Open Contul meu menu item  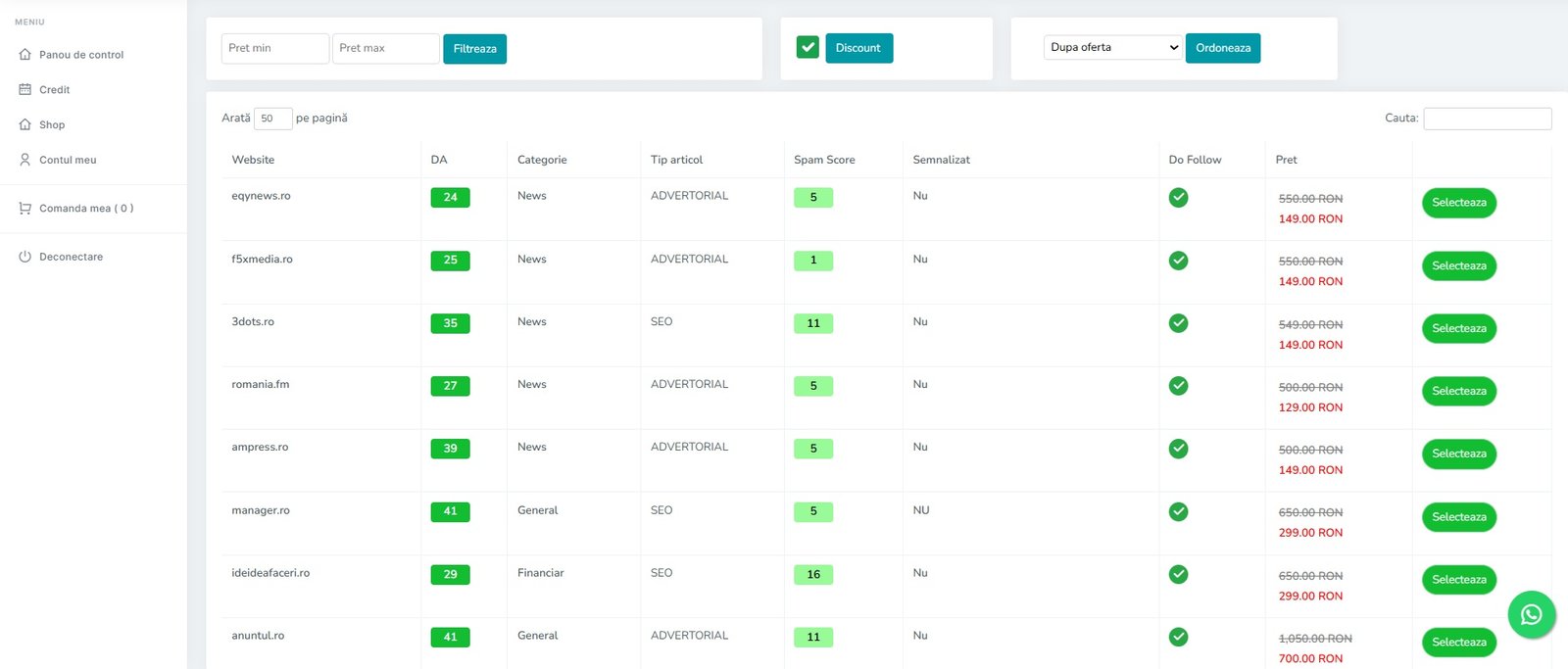point(68,160)
